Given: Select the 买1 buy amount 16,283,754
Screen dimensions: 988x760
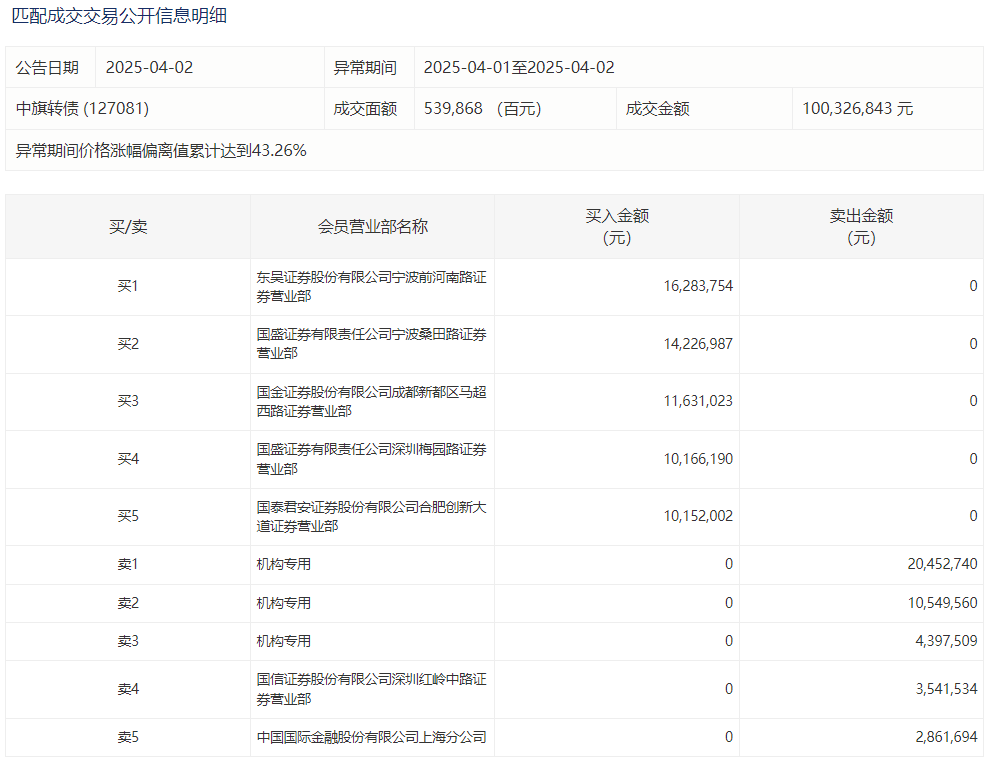Looking at the screenshot, I should pyautogui.click(x=698, y=286).
